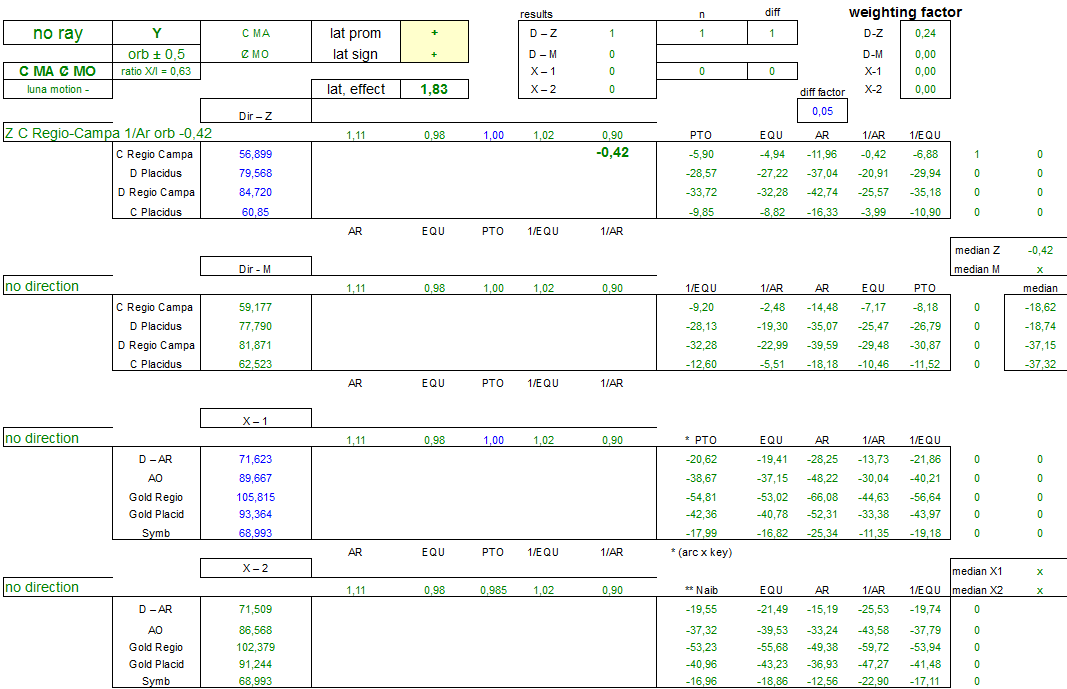Click the X-2 D–AR value 71,509
The width and height of the screenshot is (1067, 689).
pos(255,609)
